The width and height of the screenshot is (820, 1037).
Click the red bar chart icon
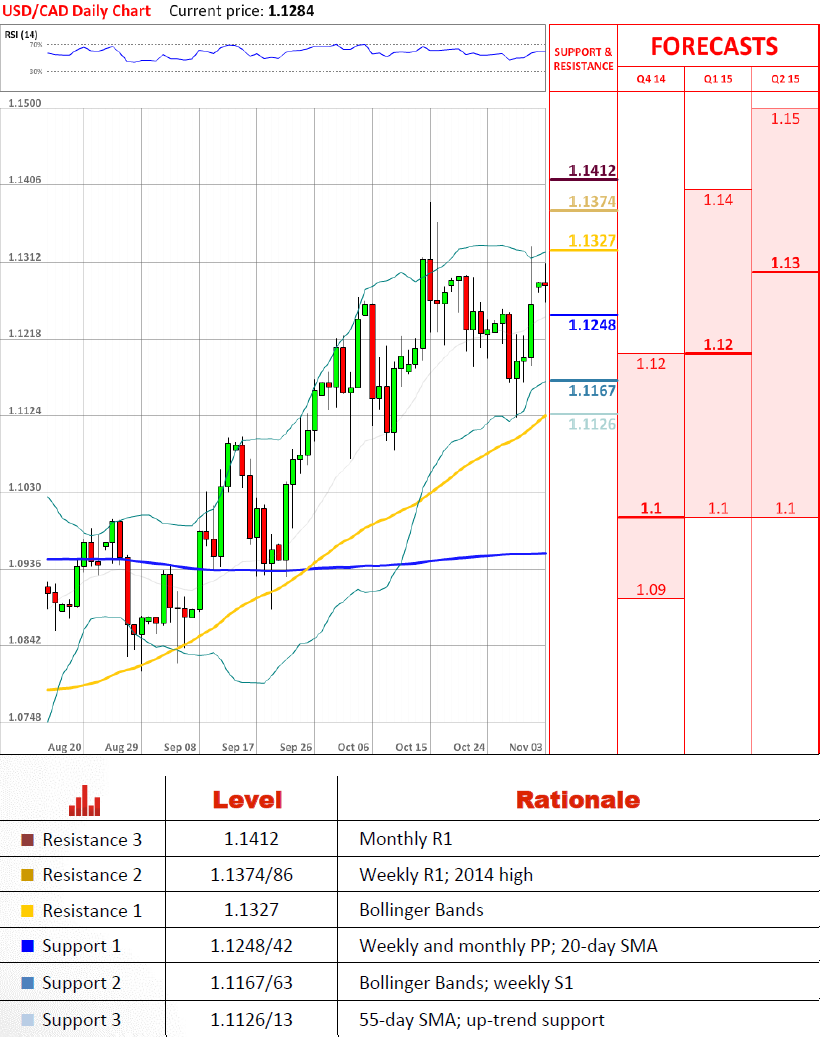[x=85, y=800]
